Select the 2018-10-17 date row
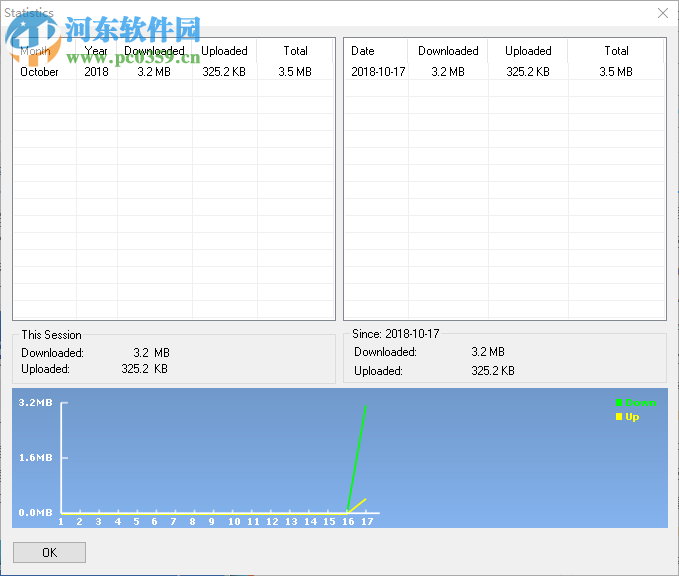This screenshot has width=679, height=576. click(505, 71)
